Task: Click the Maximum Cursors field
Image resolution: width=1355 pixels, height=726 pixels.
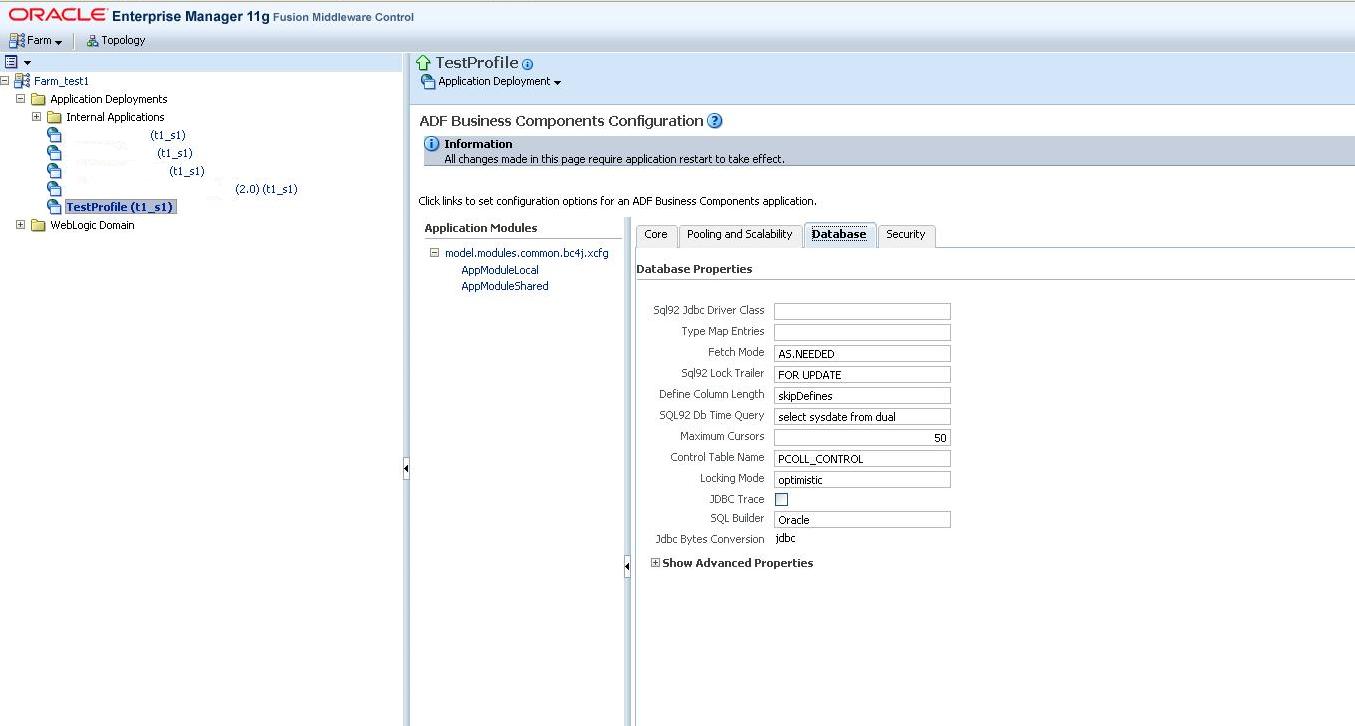Action: pos(862,437)
